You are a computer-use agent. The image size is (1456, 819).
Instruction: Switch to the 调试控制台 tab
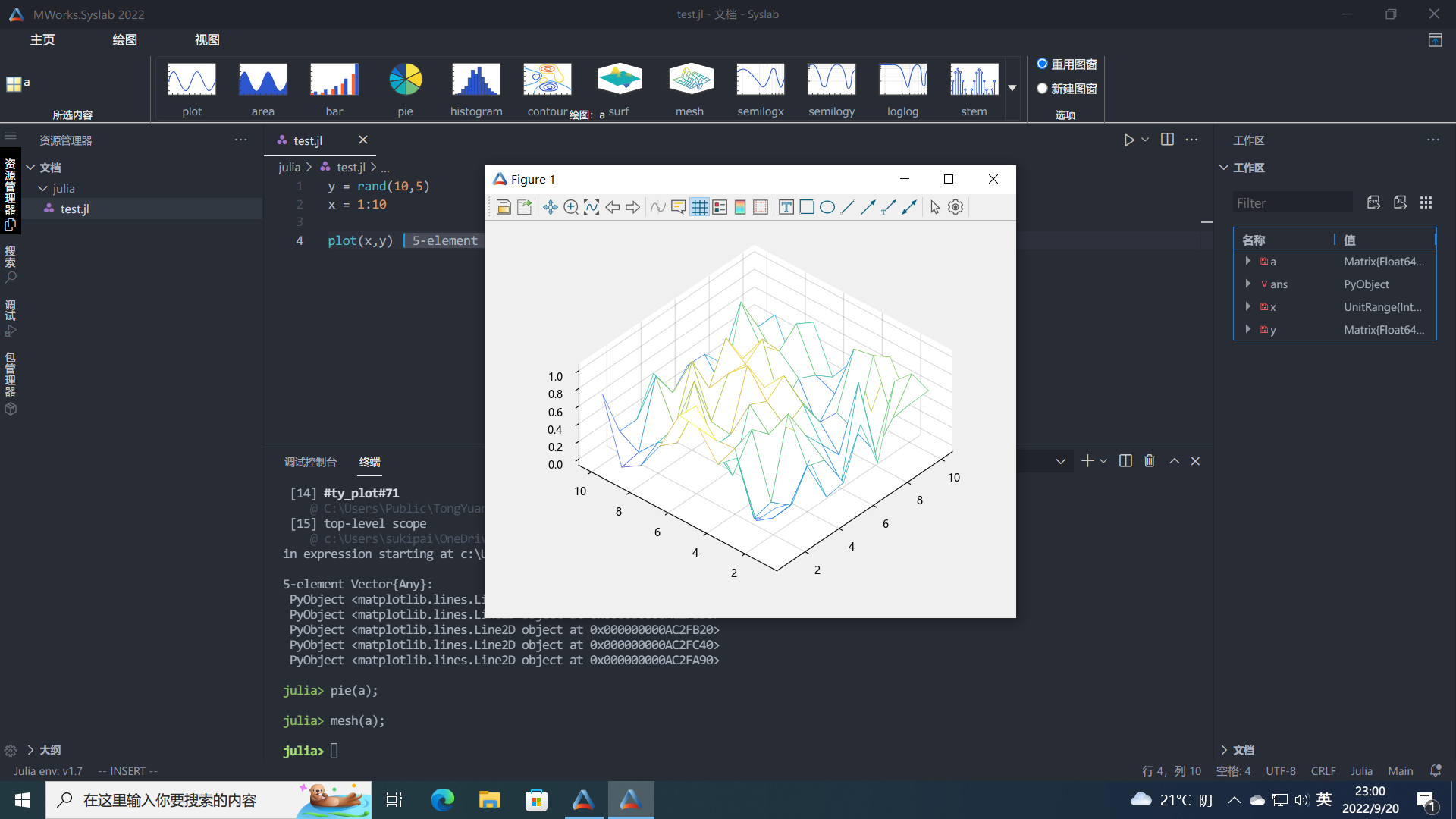(310, 462)
